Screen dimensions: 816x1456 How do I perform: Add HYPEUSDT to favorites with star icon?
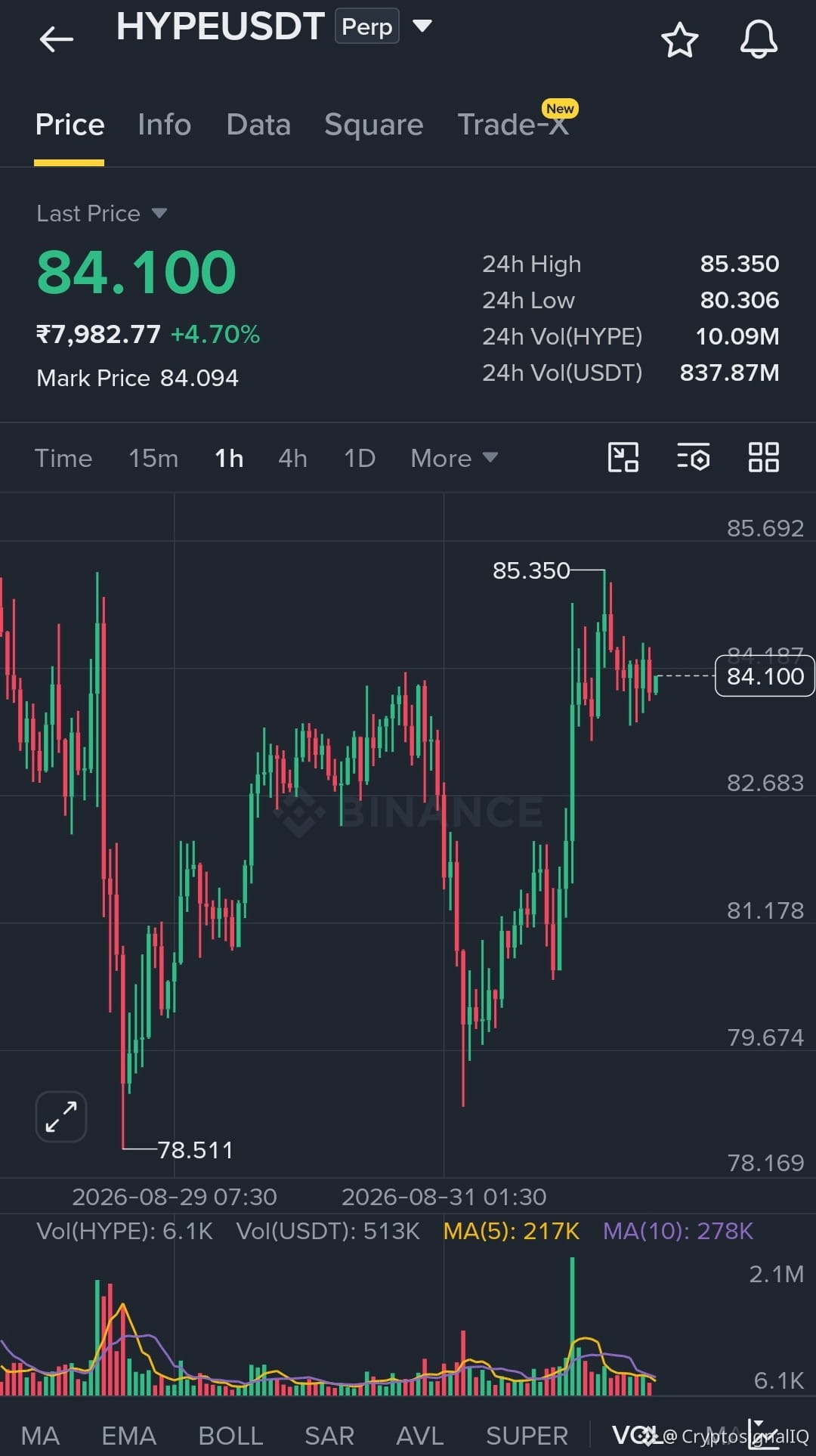(x=679, y=40)
